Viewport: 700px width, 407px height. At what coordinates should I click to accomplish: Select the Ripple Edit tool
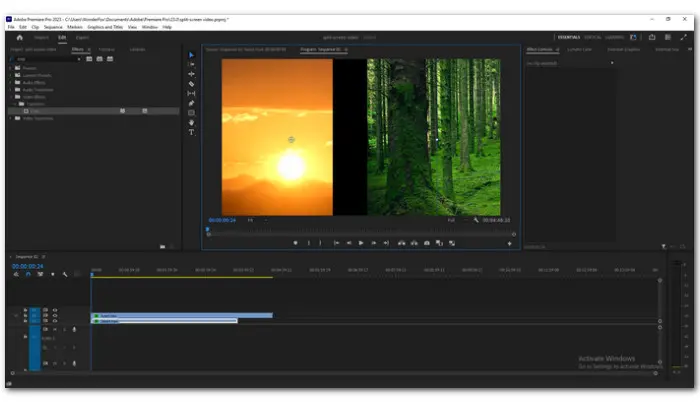[x=192, y=74]
